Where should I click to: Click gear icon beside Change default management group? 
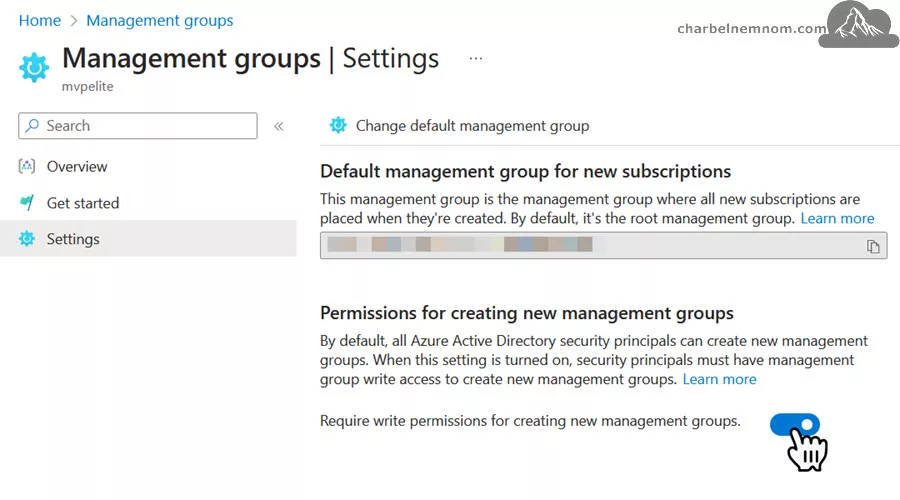click(x=338, y=125)
